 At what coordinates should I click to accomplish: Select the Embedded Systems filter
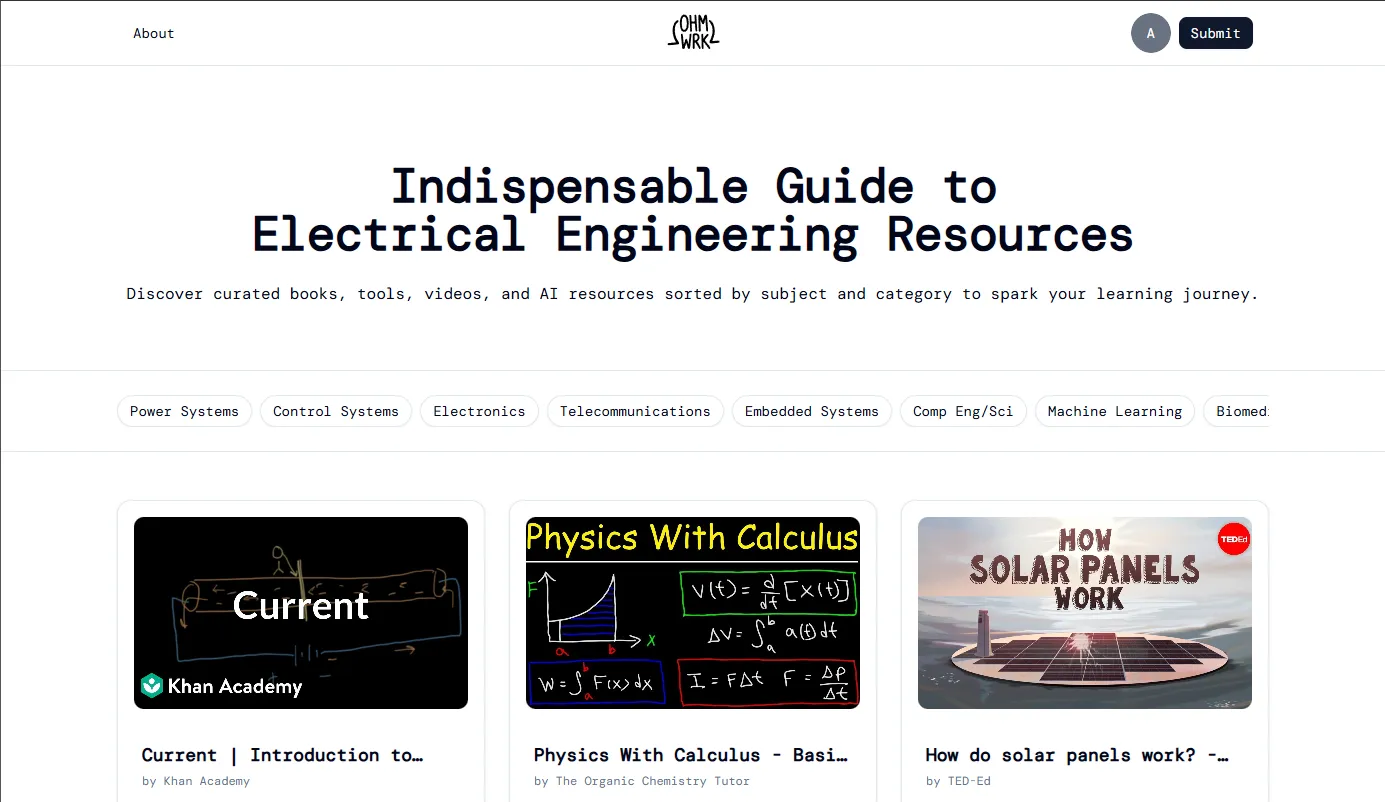811,411
